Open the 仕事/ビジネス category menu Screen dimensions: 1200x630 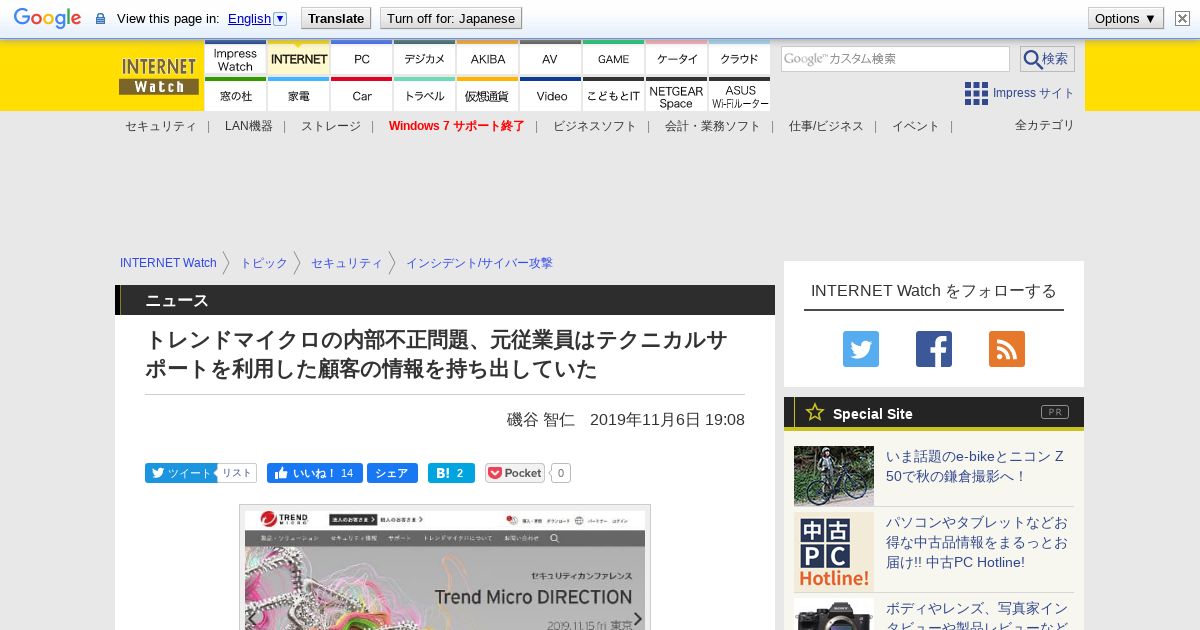(826, 126)
